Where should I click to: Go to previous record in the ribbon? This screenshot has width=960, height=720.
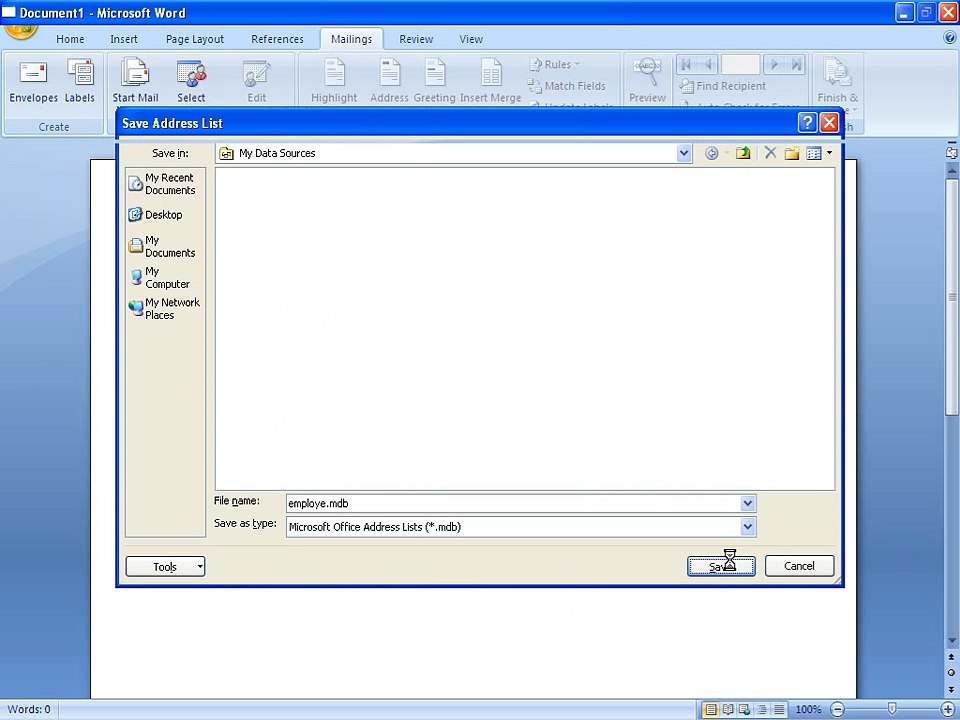(x=708, y=64)
